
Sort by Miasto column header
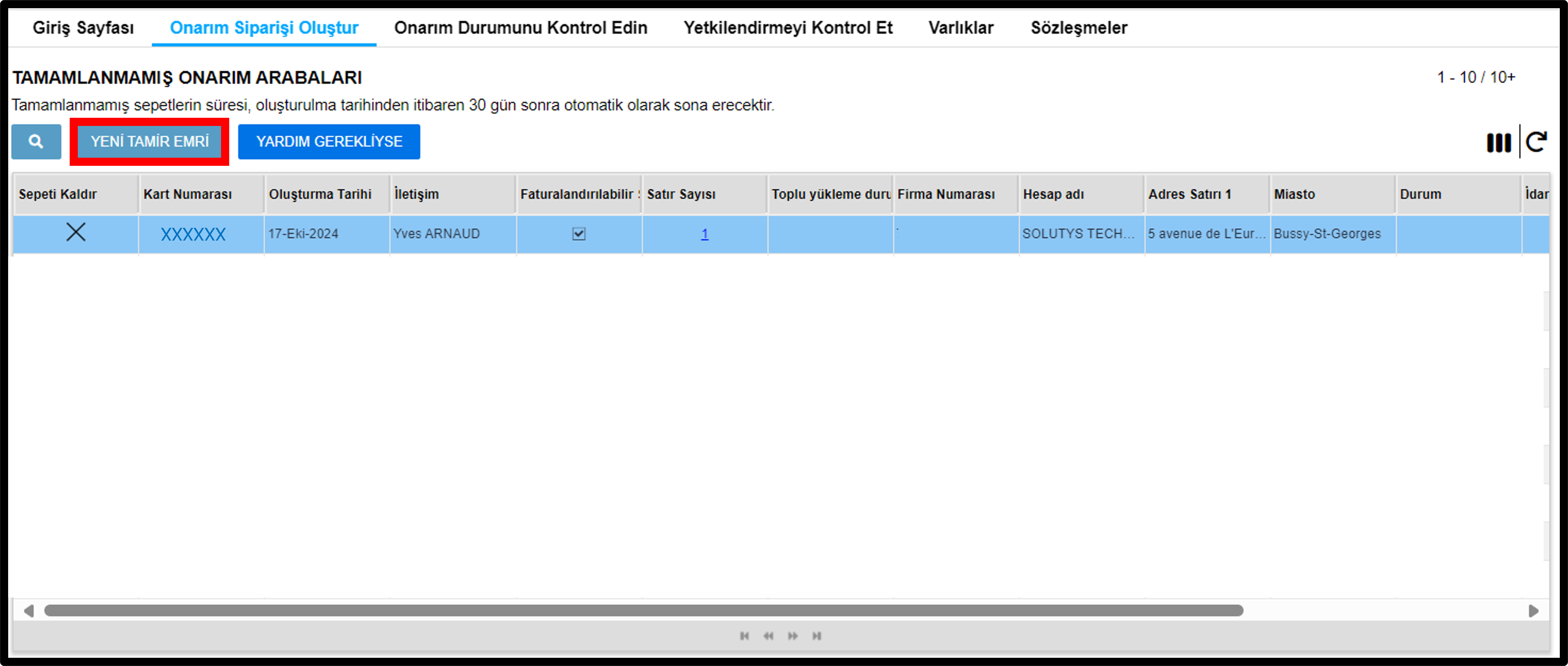pos(1333,194)
